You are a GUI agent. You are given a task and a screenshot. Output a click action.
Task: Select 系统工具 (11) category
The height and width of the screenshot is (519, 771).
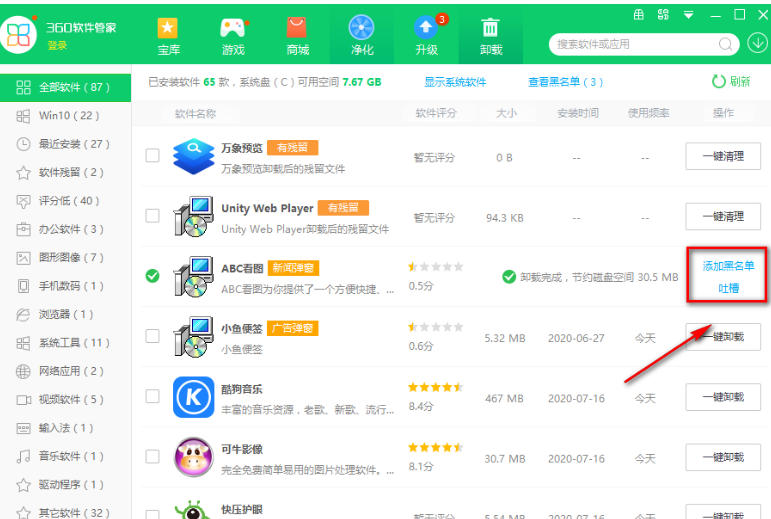tap(65, 343)
